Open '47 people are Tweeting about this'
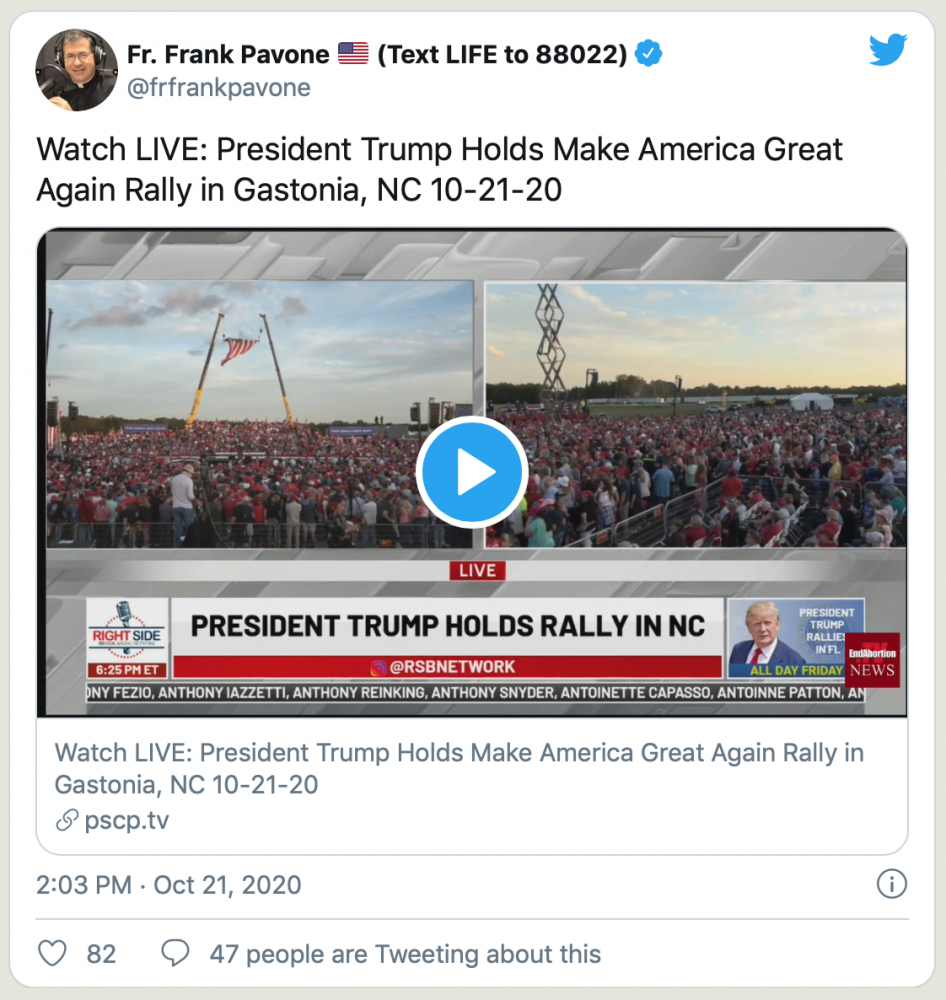This screenshot has height=1000, width=946. click(405, 954)
